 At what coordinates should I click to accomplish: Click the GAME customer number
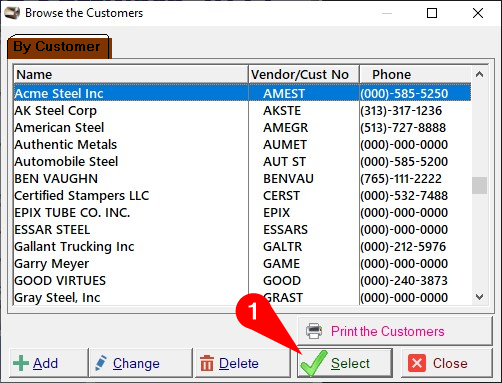point(281,263)
